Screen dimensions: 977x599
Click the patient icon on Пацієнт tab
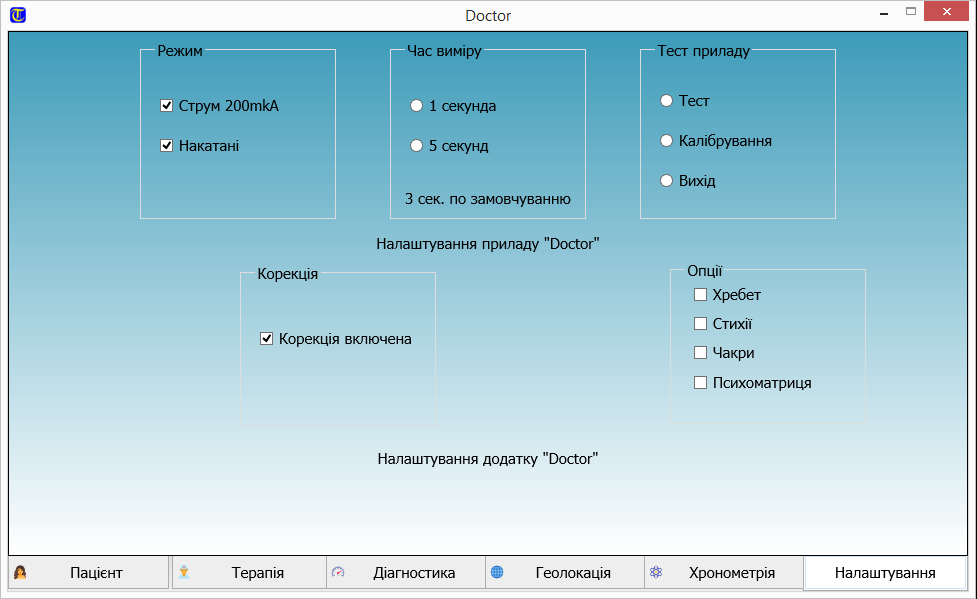point(20,573)
